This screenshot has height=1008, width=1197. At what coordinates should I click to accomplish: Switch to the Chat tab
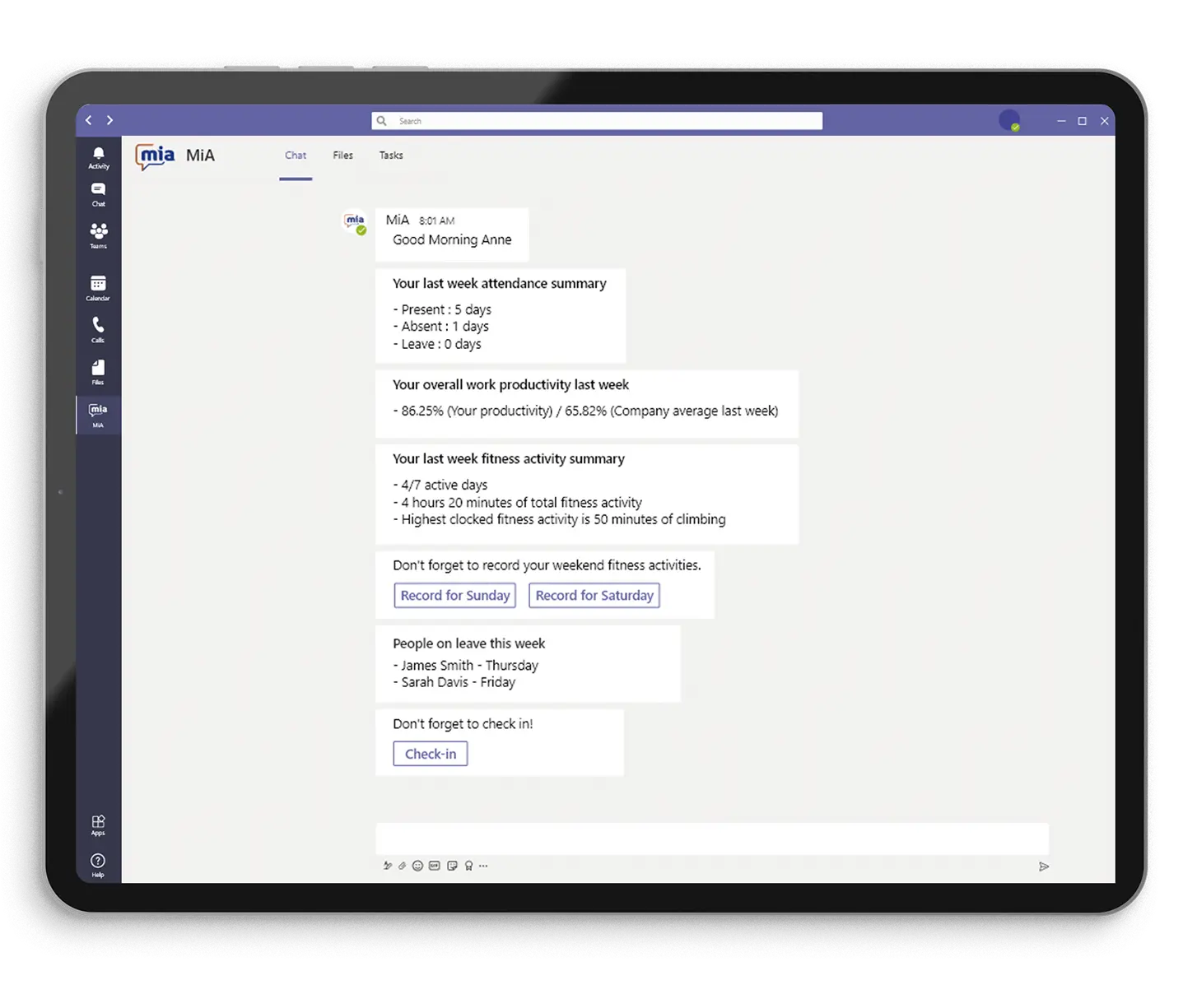(x=296, y=156)
